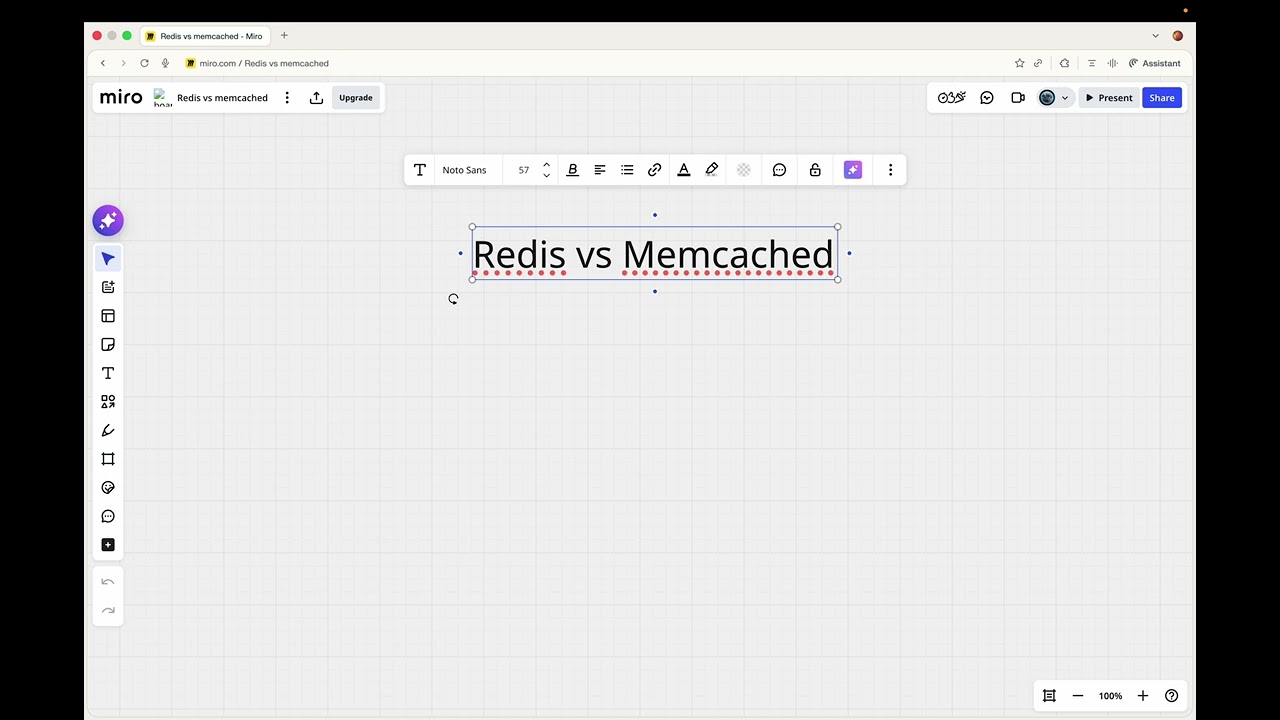This screenshot has height=720, width=1280.
Task: Increase font size with up arrow
Action: point(546,165)
